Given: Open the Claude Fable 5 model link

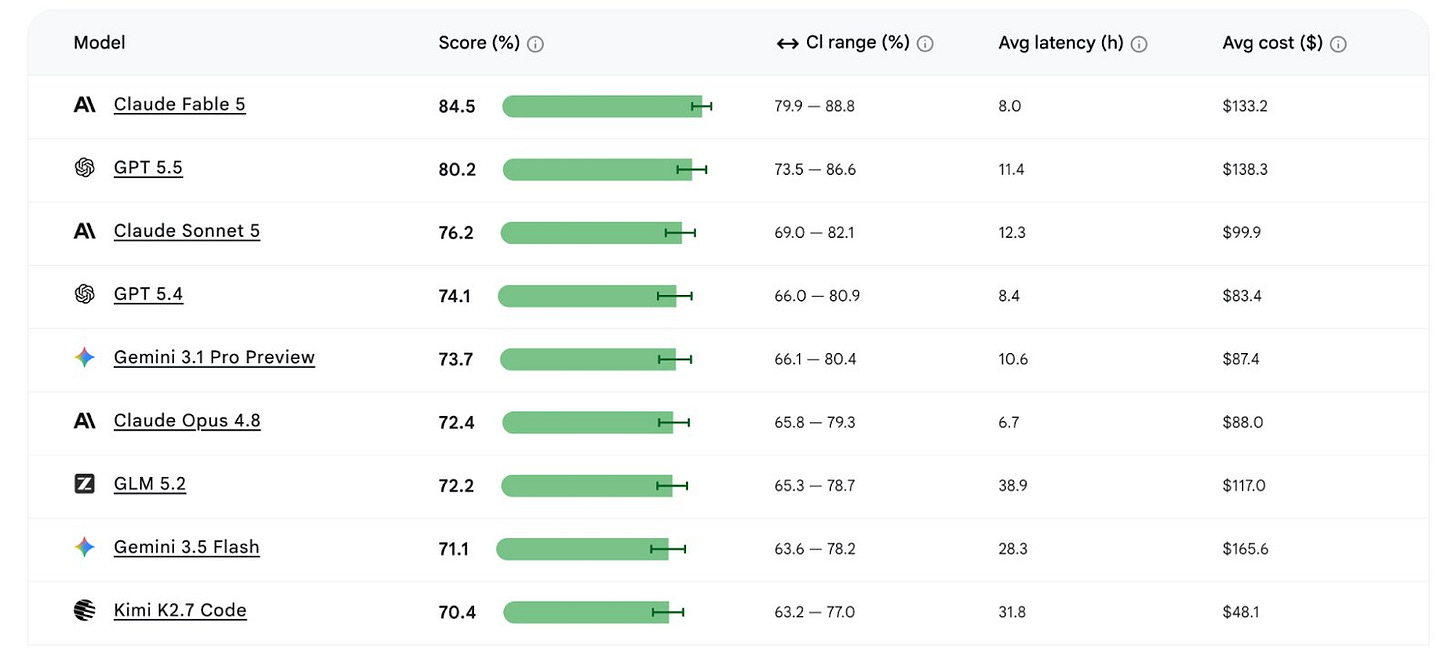Looking at the screenshot, I should (180, 105).
